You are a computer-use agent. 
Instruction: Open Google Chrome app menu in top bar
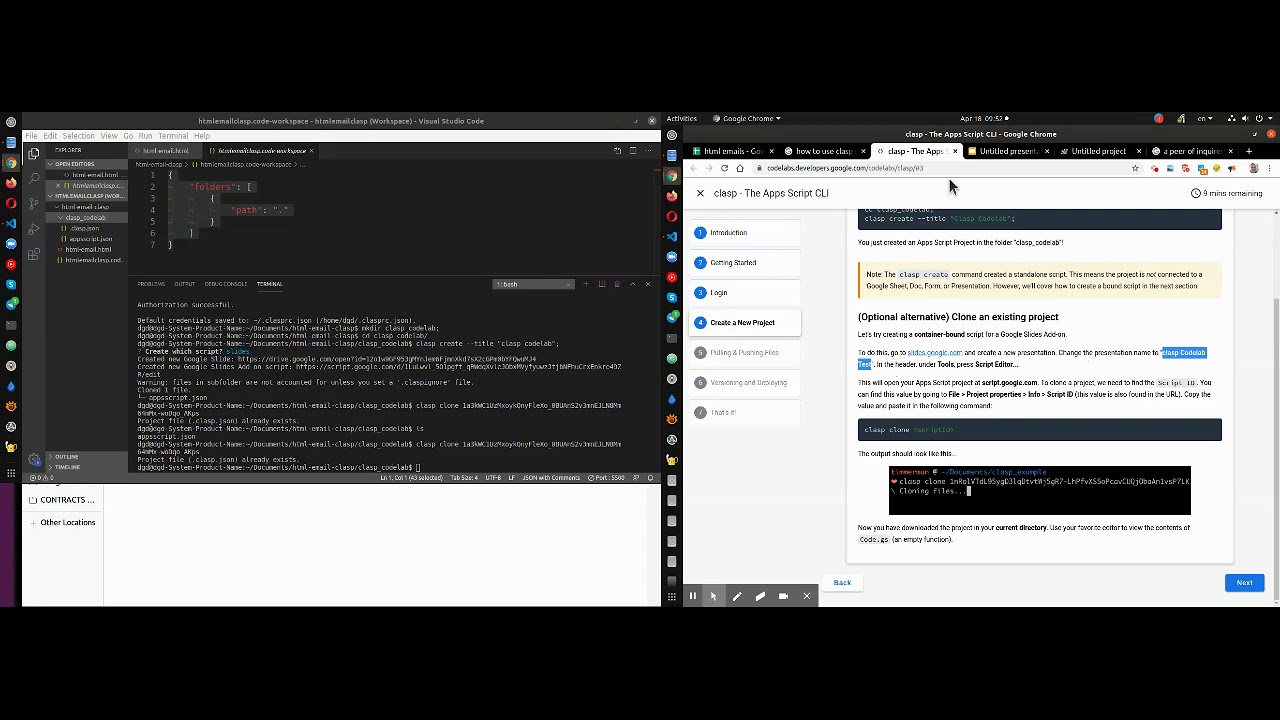(x=748, y=118)
